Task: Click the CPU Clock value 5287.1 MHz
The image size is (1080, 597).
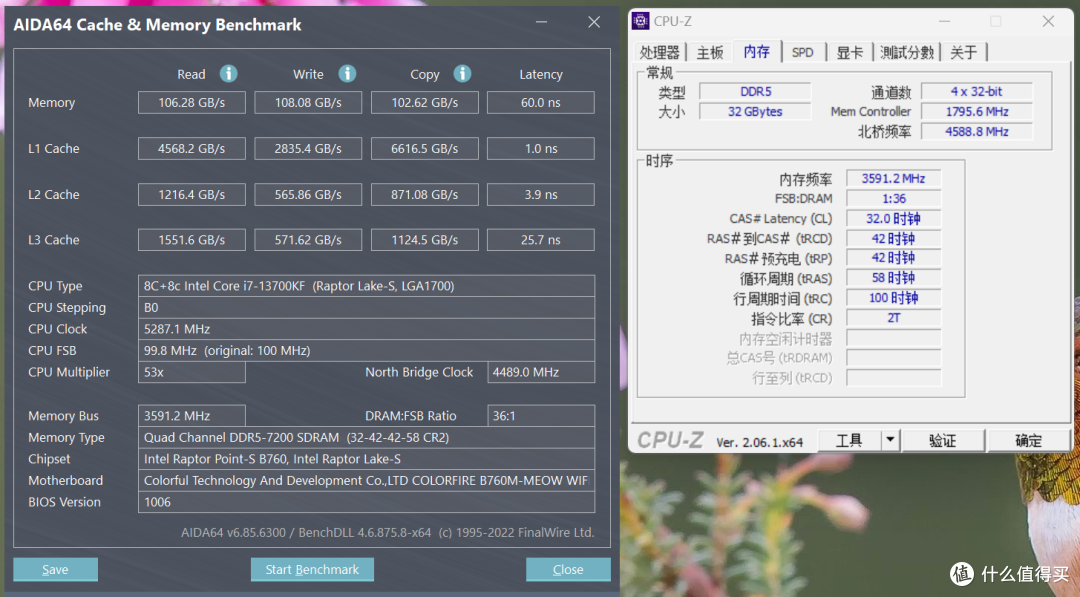Action: (x=366, y=329)
